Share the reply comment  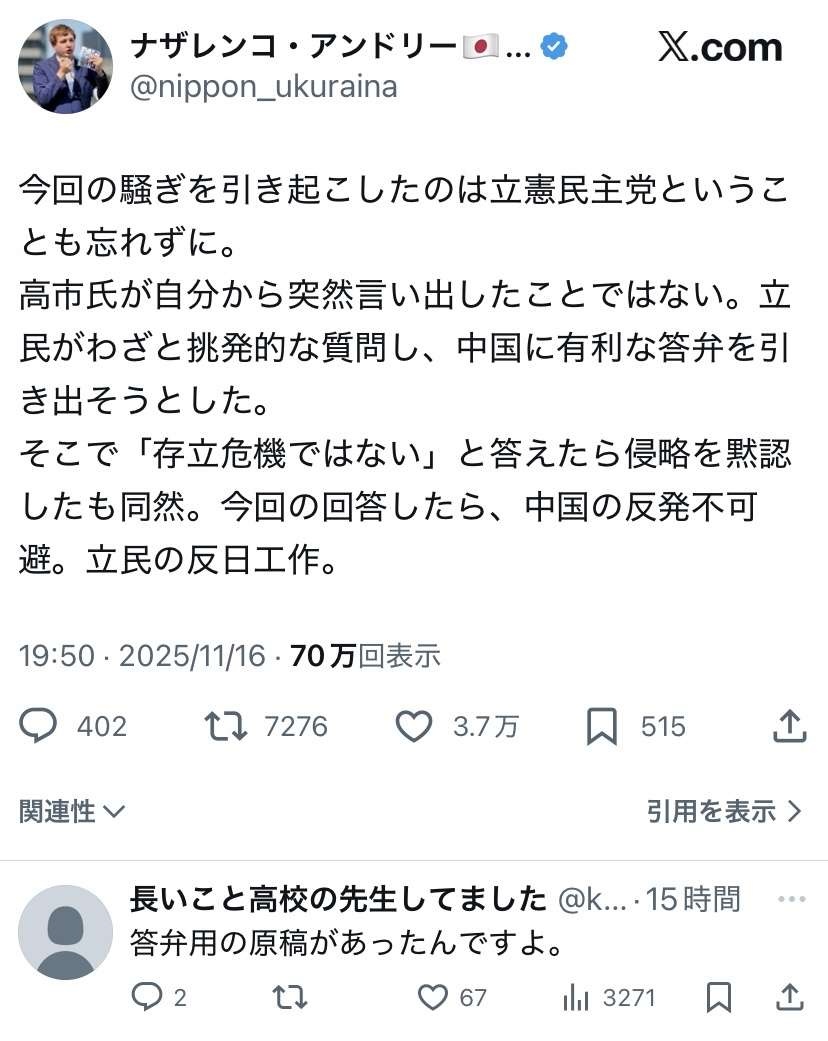click(789, 996)
